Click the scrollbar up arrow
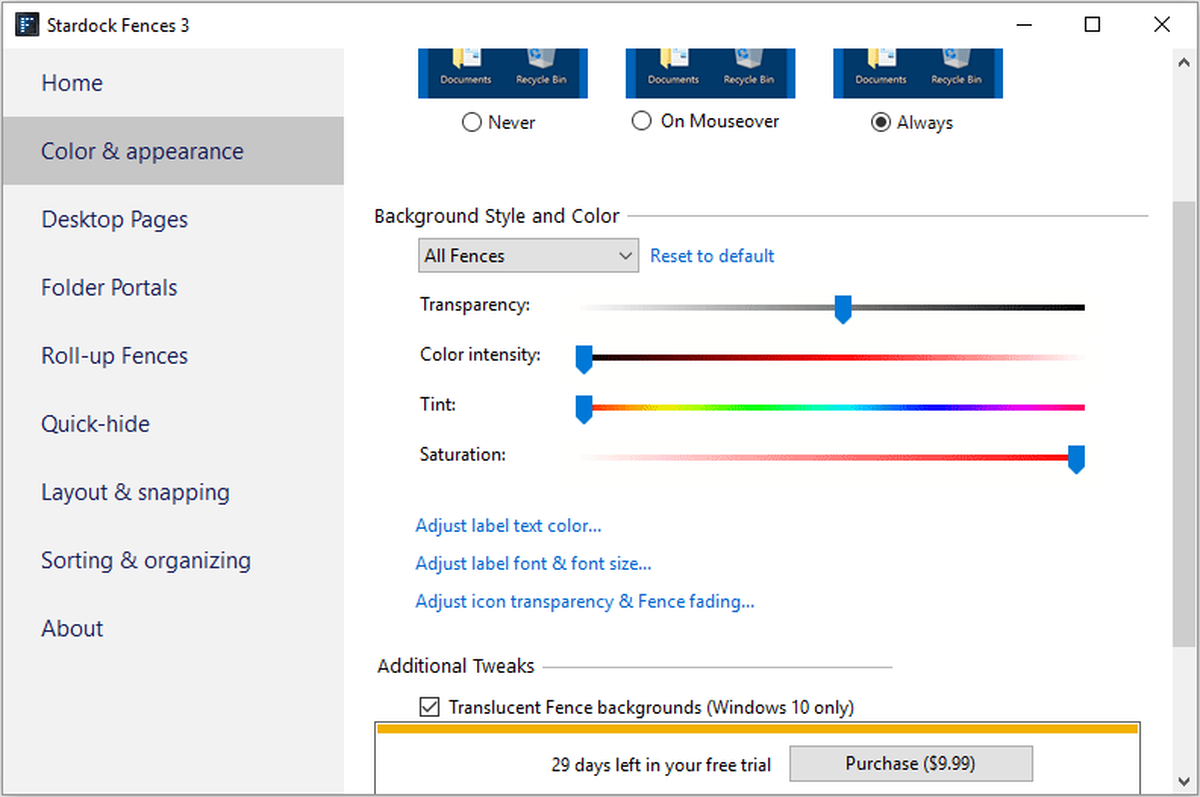Viewport: 1200px width, 797px height. pos(1183,59)
